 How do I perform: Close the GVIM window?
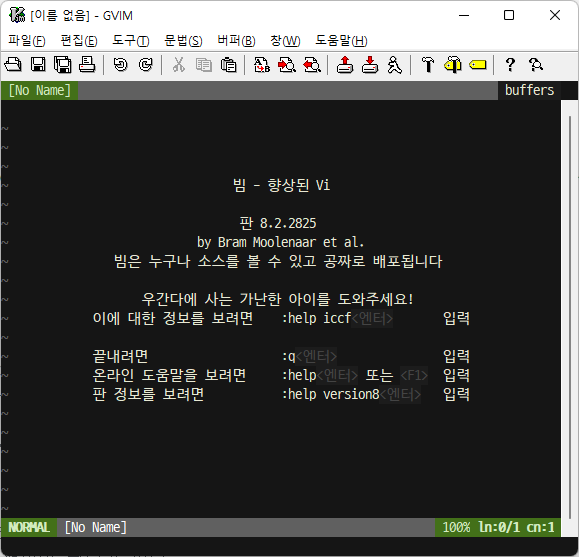coord(555,15)
